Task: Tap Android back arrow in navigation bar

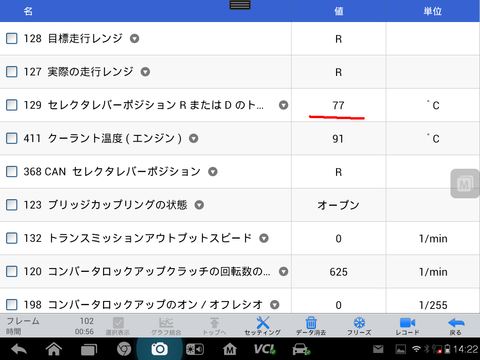Action: 19,349
